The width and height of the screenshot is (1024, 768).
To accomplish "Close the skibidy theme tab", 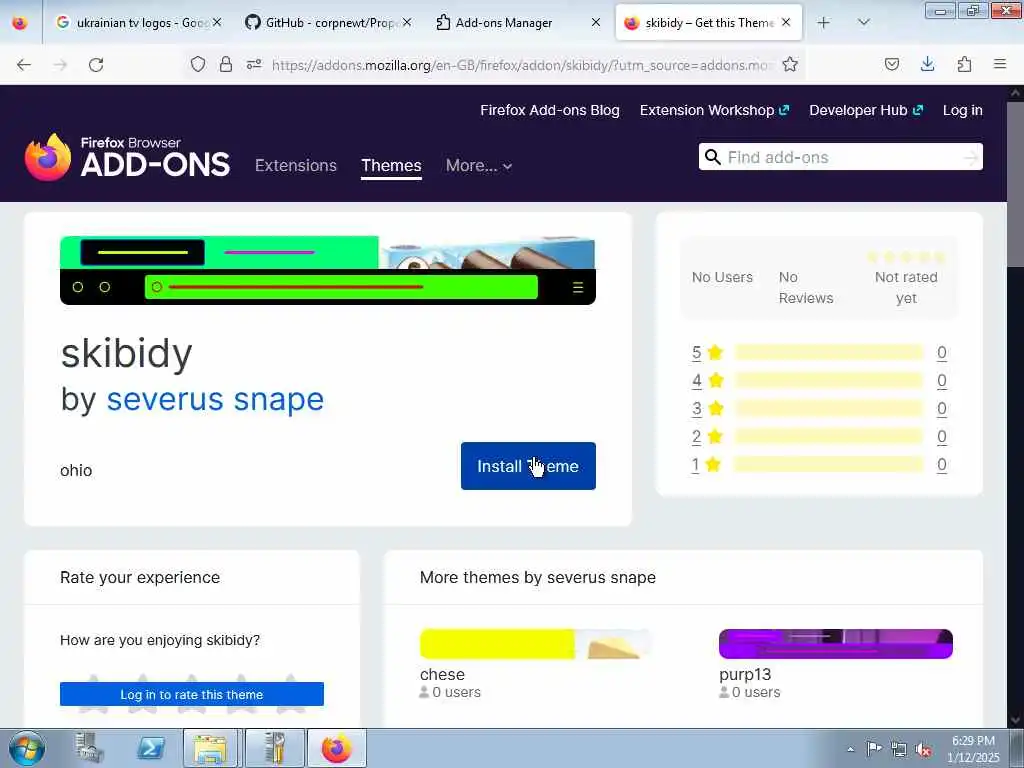I will click(786, 23).
